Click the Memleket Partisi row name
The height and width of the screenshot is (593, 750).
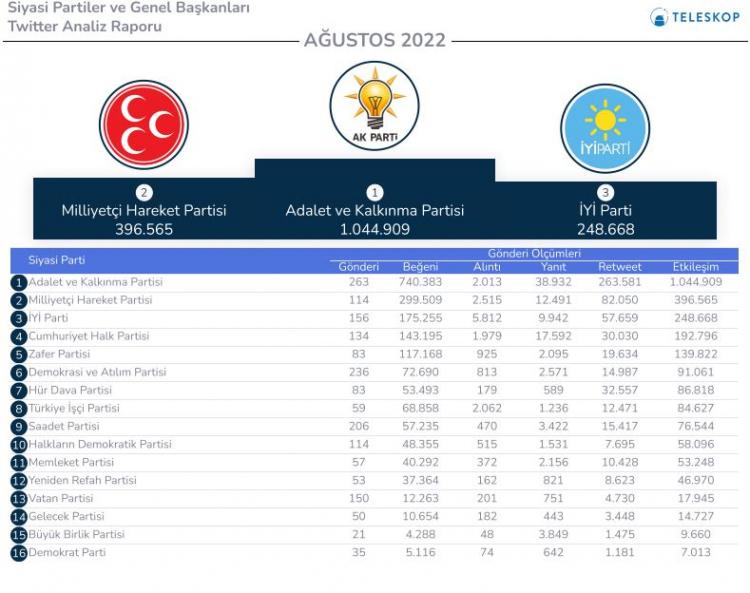pyautogui.click(x=71, y=462)
